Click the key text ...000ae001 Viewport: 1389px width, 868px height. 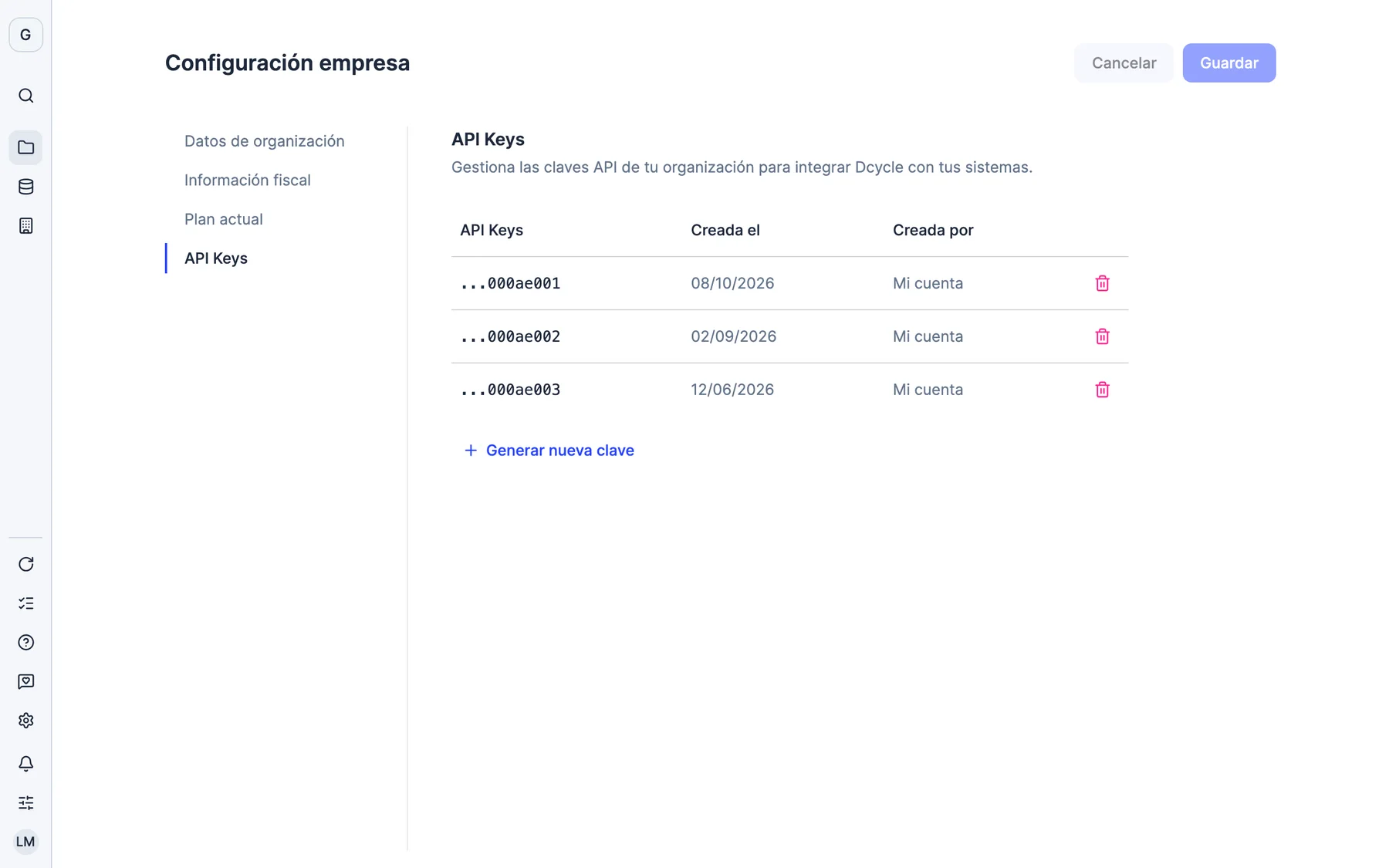(x=510, y=283)
